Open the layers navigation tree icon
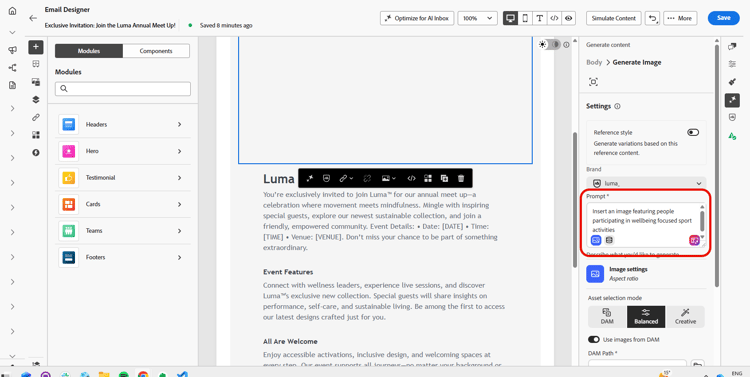This screenshot has height=377, width=750. [36, 100]
